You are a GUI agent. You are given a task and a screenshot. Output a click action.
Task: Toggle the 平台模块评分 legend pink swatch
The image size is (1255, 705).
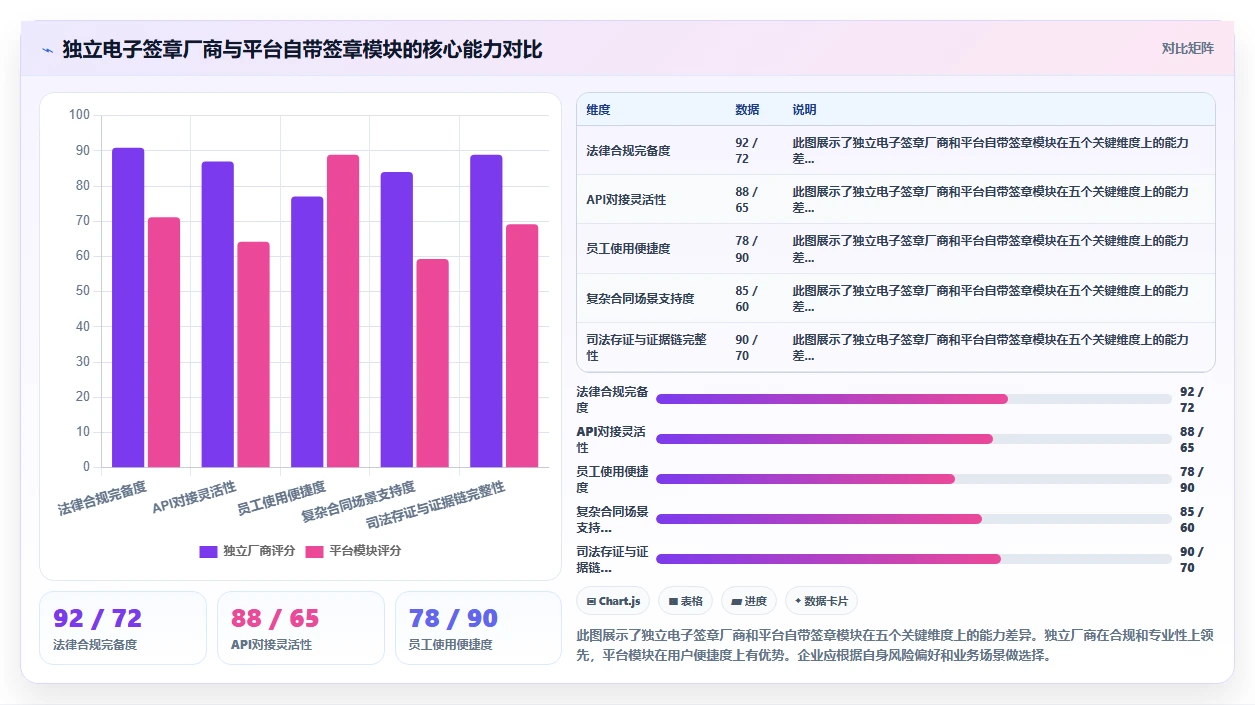[314, 551]
